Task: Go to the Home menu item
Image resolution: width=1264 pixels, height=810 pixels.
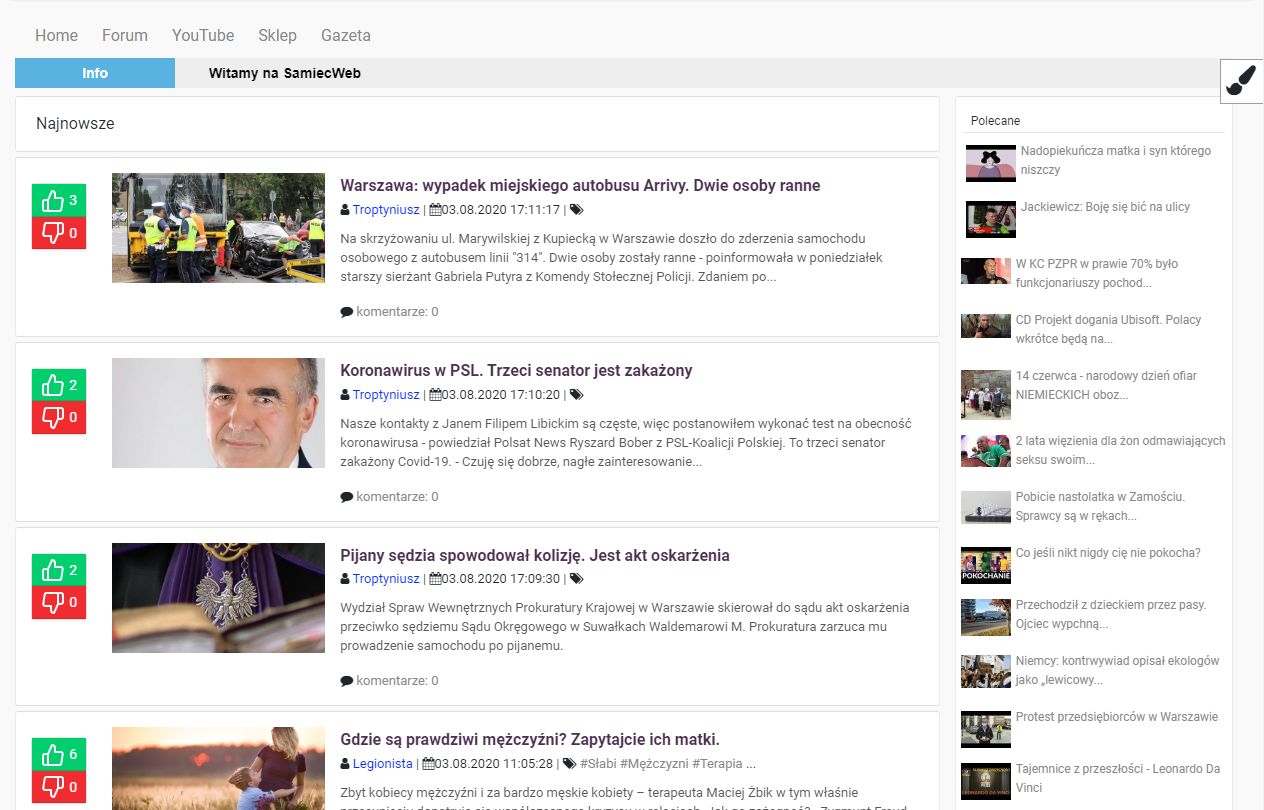Action: (x=56, y=35)
